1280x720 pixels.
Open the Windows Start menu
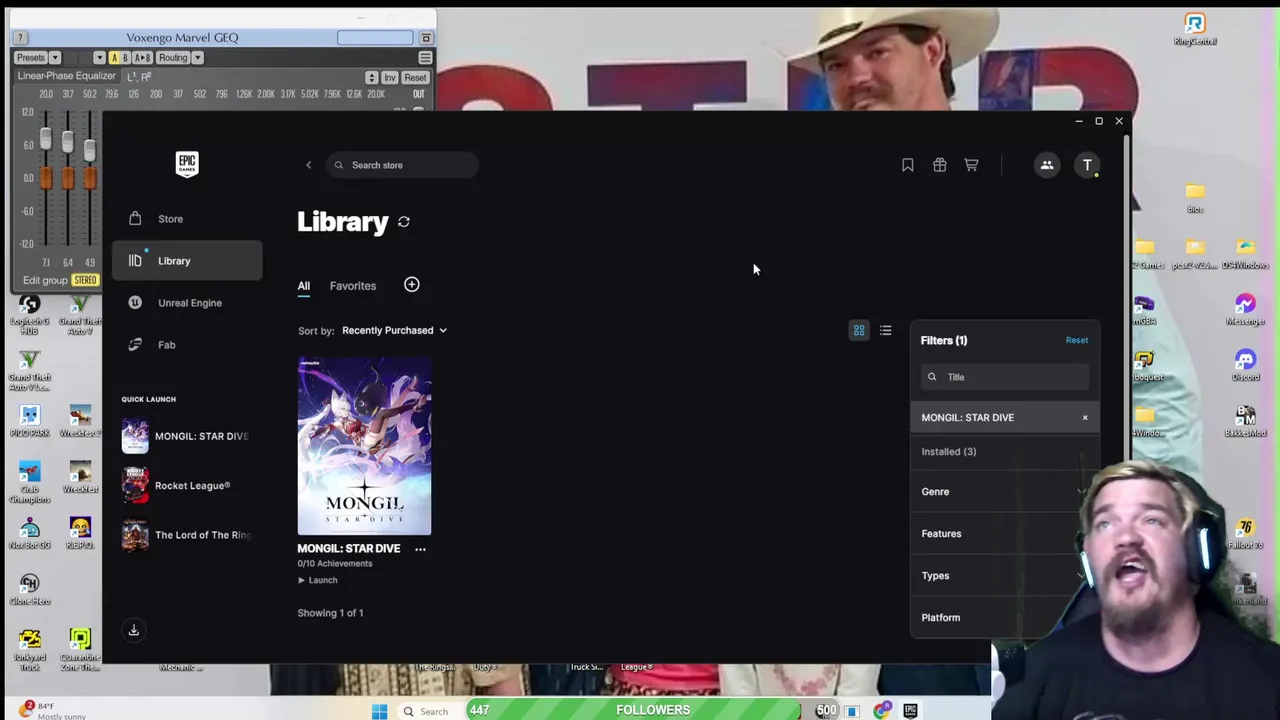tap(379, 711)
